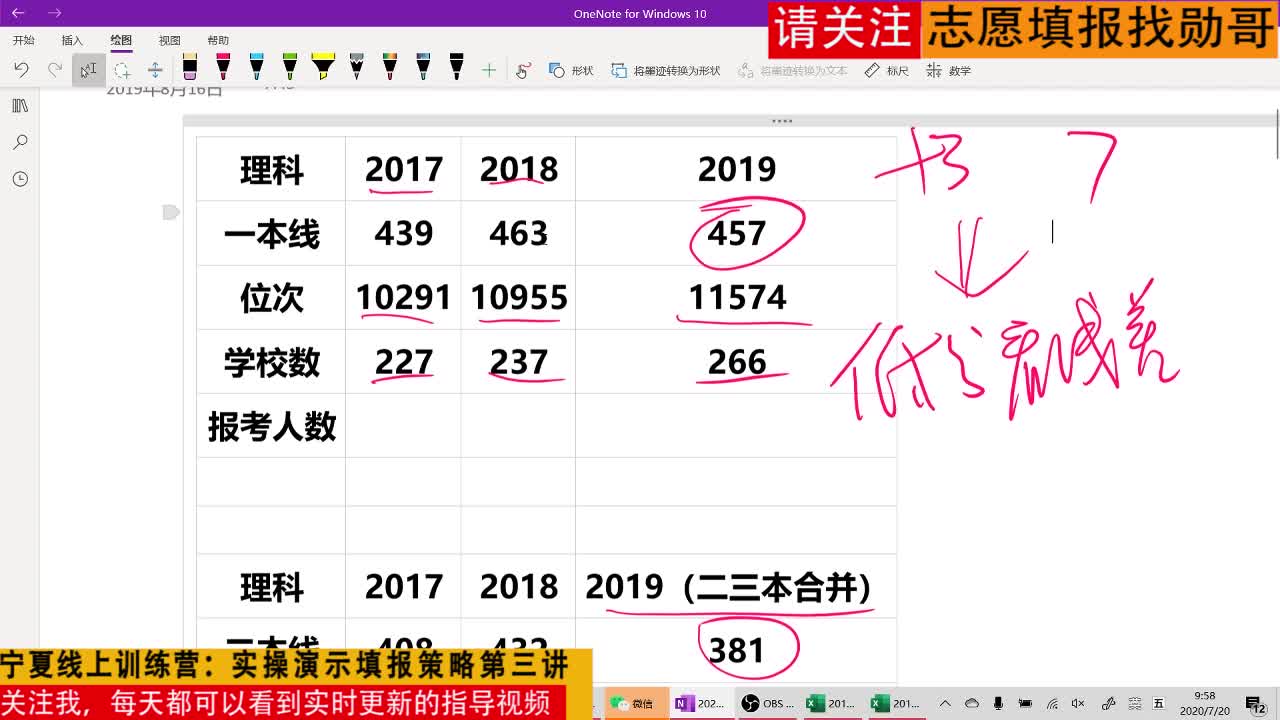Viewport: 1280px width, 720px height.
Task: Open the 形状 shapes tool
Action: tap(571, 71)
